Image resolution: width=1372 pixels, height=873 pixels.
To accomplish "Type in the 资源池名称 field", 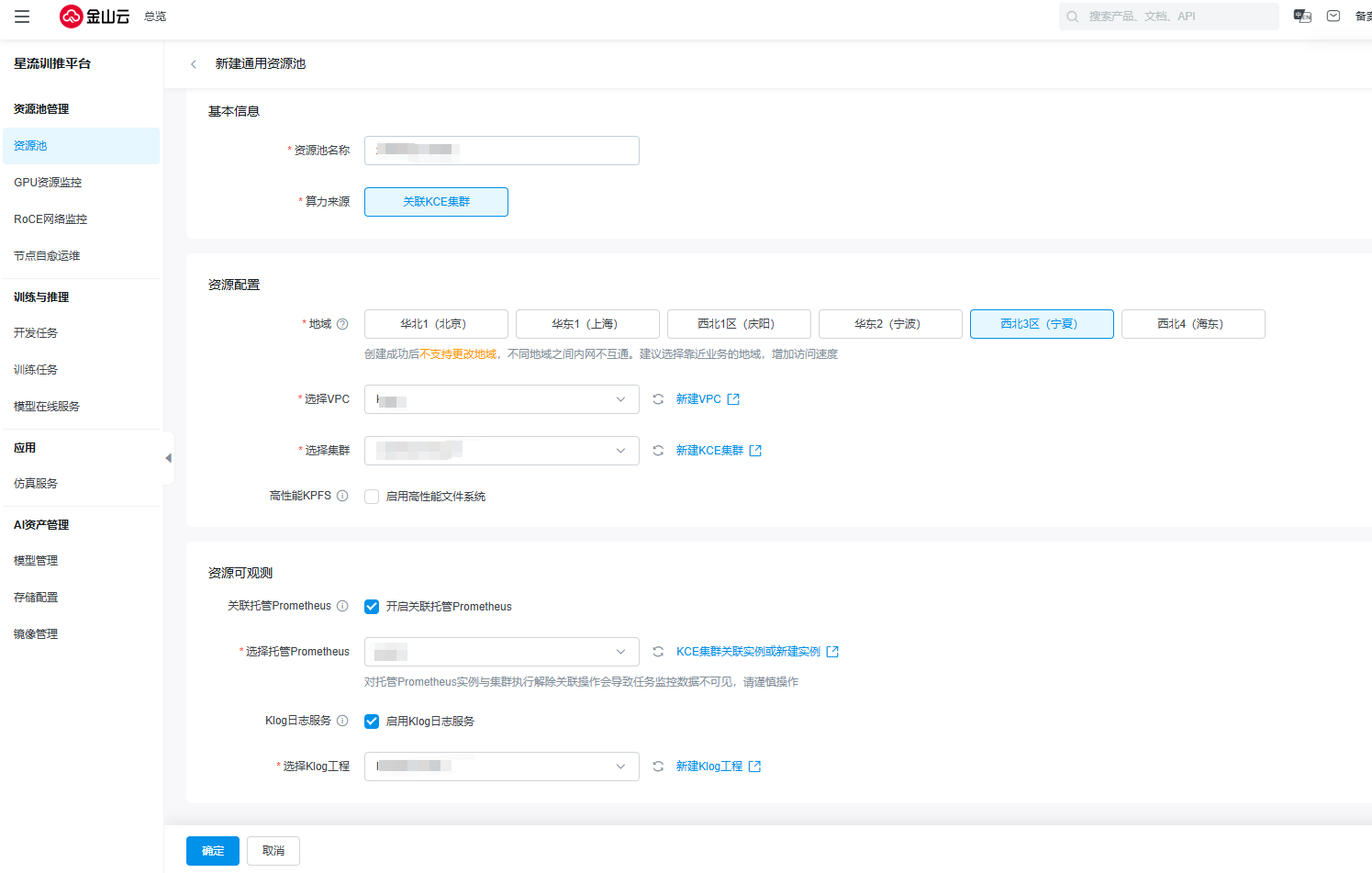I will [x=501, y=151].
